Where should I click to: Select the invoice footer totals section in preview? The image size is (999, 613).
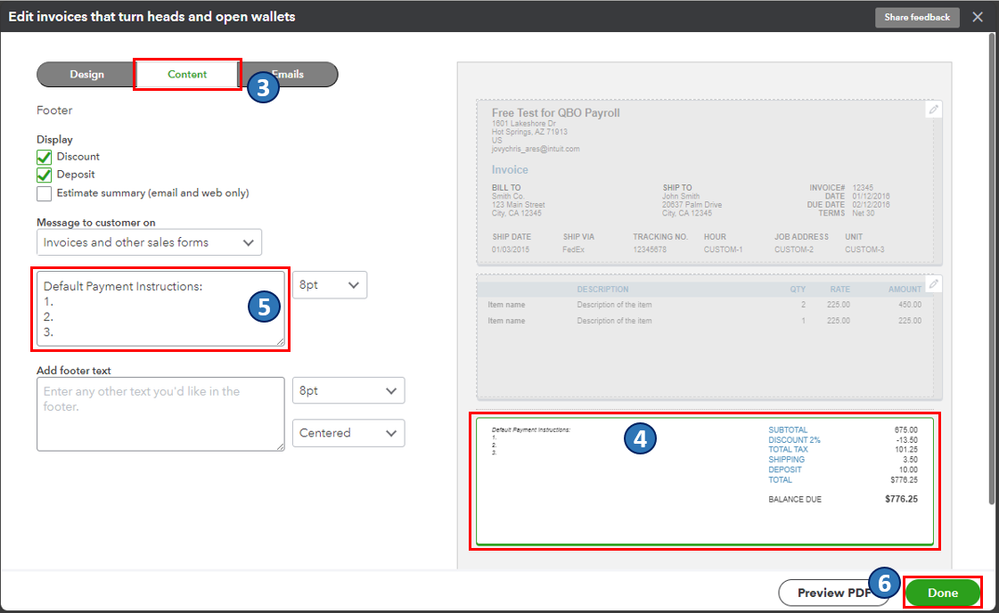705,481
